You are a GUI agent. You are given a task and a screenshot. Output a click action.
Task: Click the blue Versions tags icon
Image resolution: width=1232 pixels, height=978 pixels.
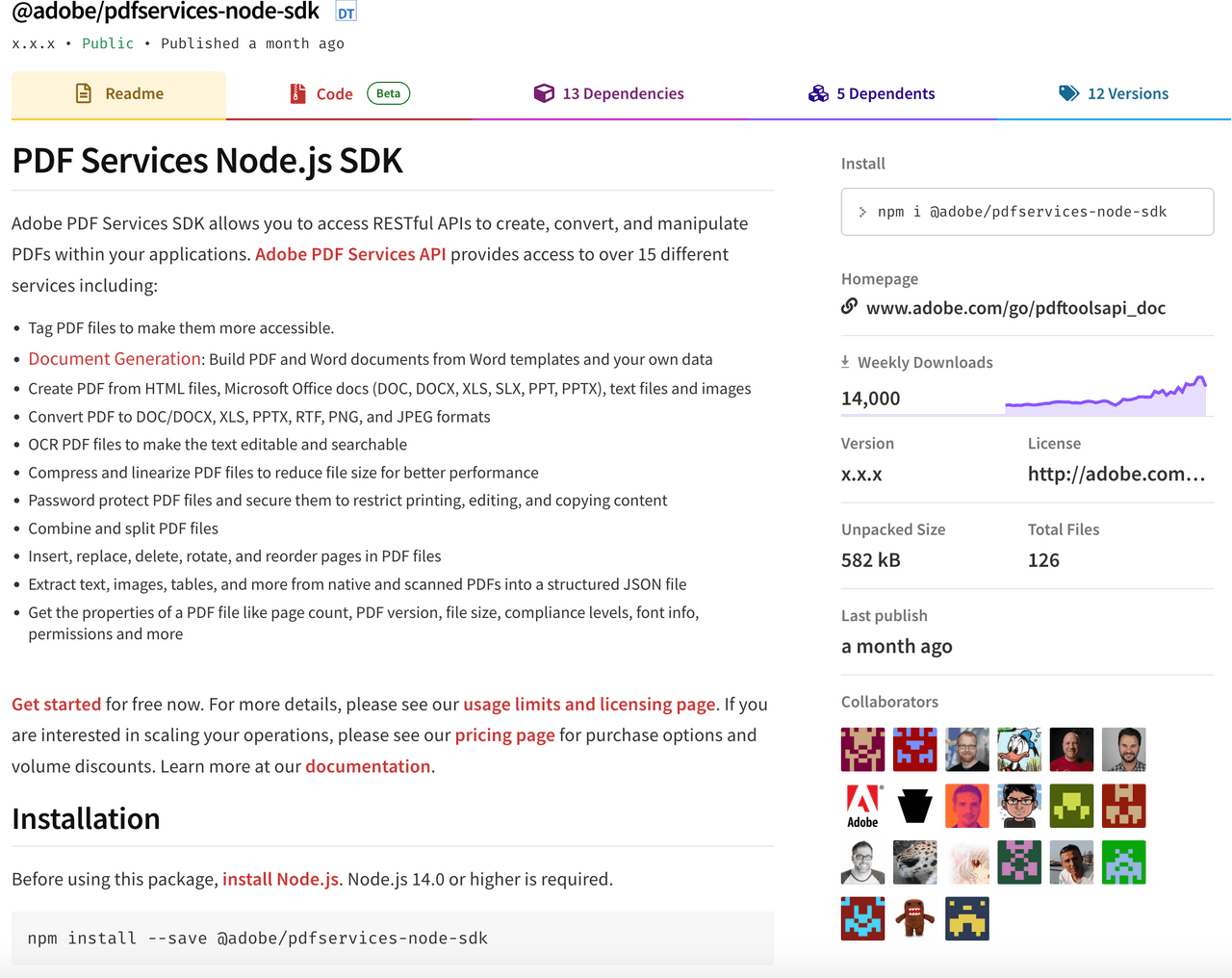click(x=1069, y=93)
